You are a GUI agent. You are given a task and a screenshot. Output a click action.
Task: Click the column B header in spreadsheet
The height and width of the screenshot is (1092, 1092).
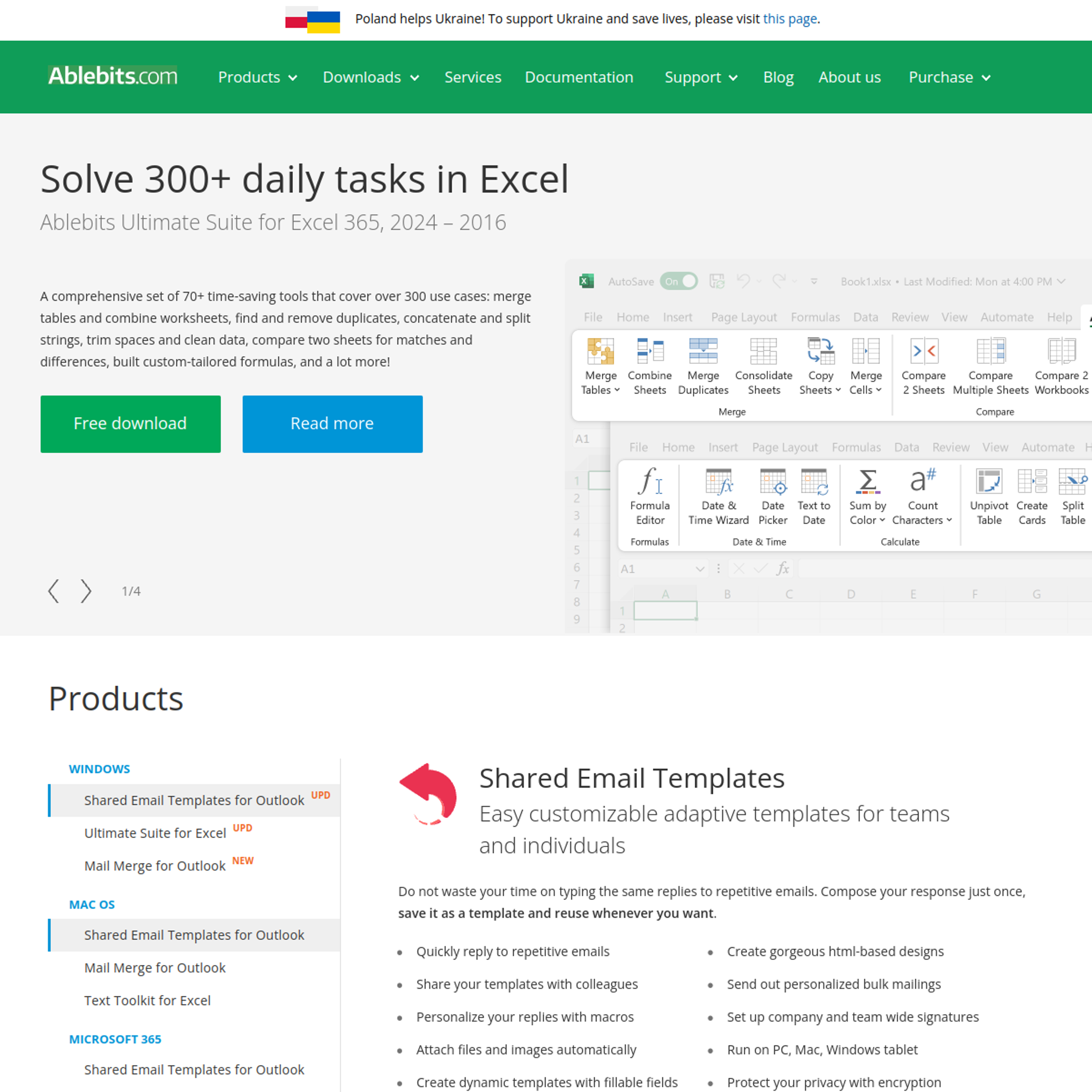tap(727, 594)
